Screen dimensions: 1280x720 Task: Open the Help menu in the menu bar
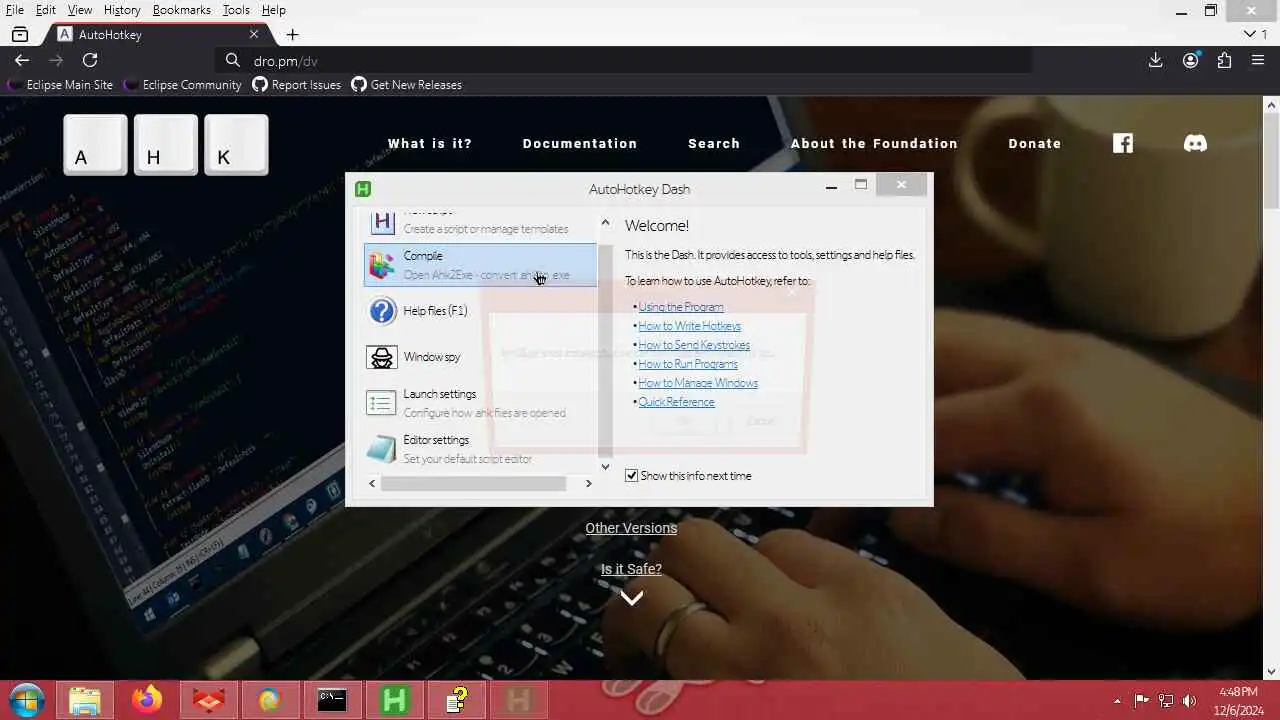pyautogui.click(x=273, y=10)
